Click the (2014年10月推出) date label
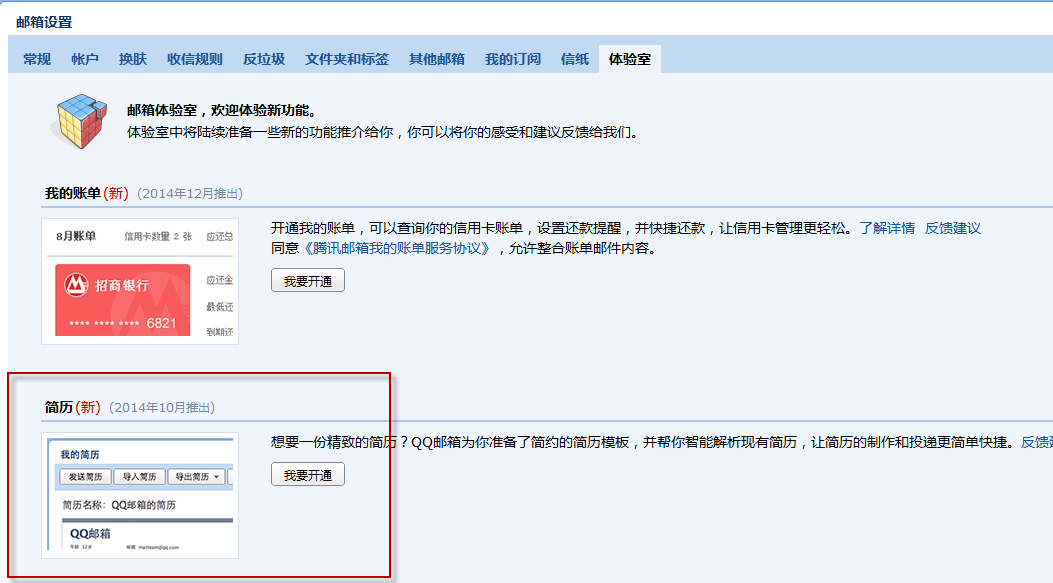Image resolution: width=1053 pixels, height=583 pixels. tap(162, 408)
